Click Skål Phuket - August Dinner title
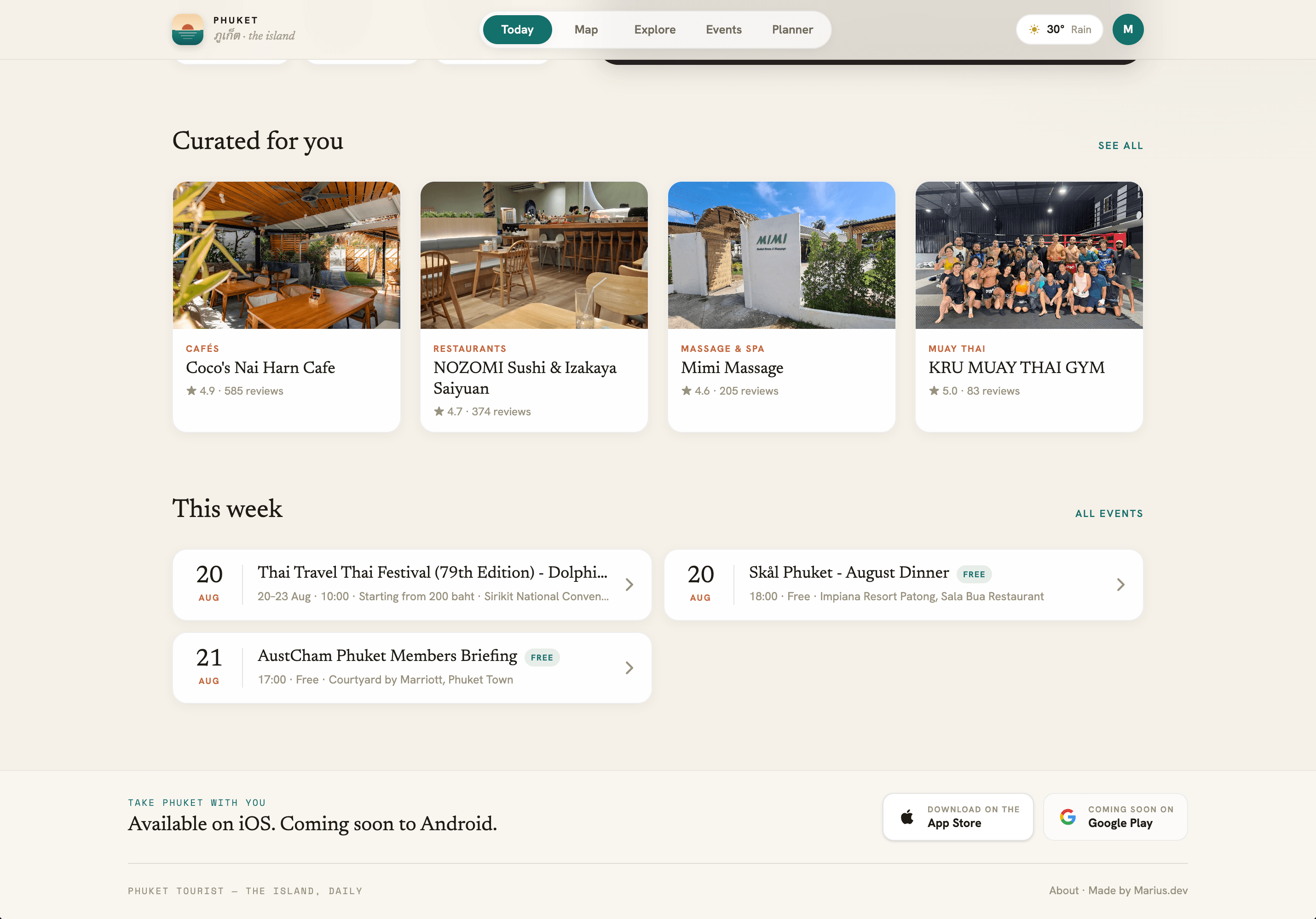 [849, 572]
